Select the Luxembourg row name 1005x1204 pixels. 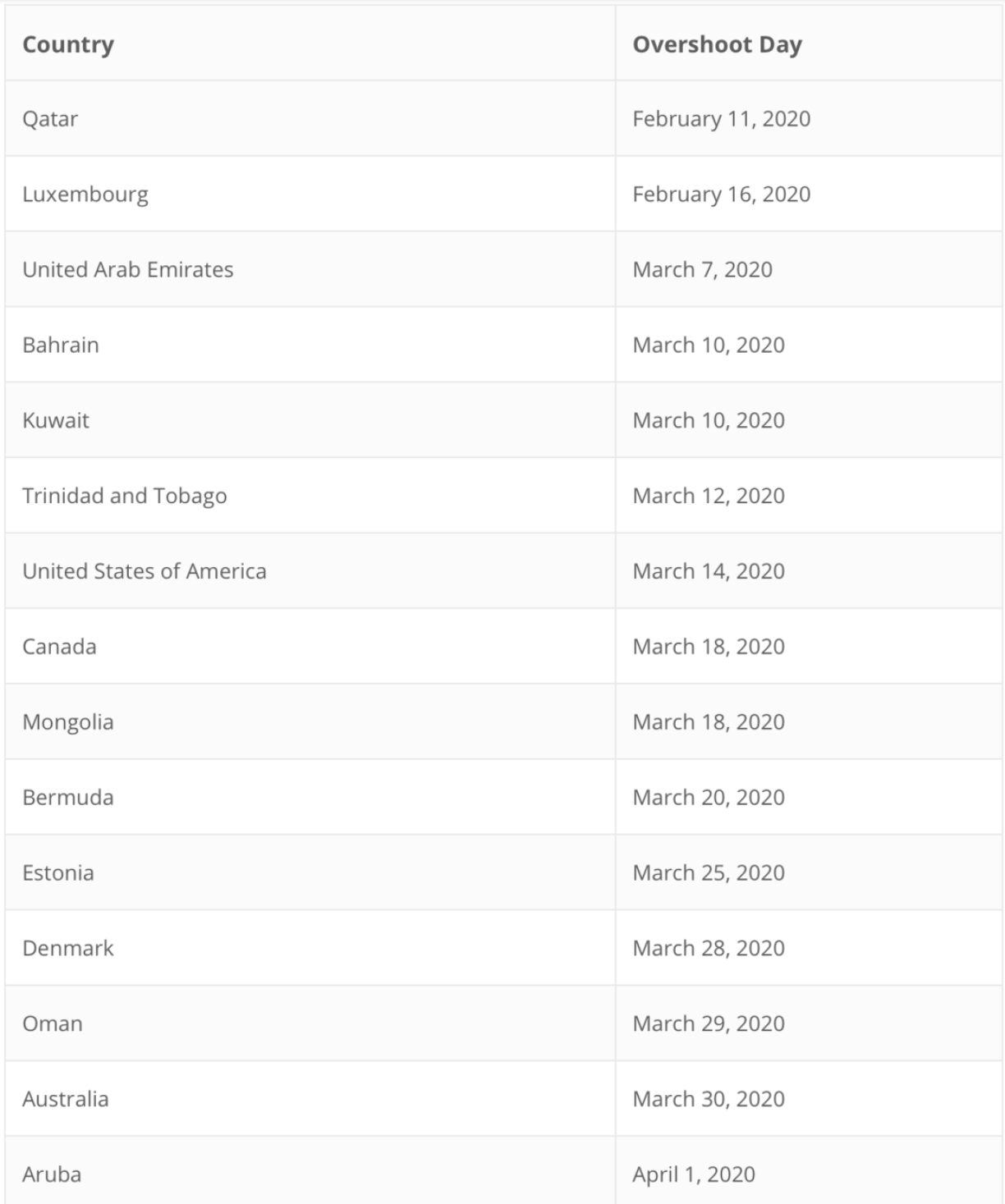pyautogui.click(x=85, y=195)
